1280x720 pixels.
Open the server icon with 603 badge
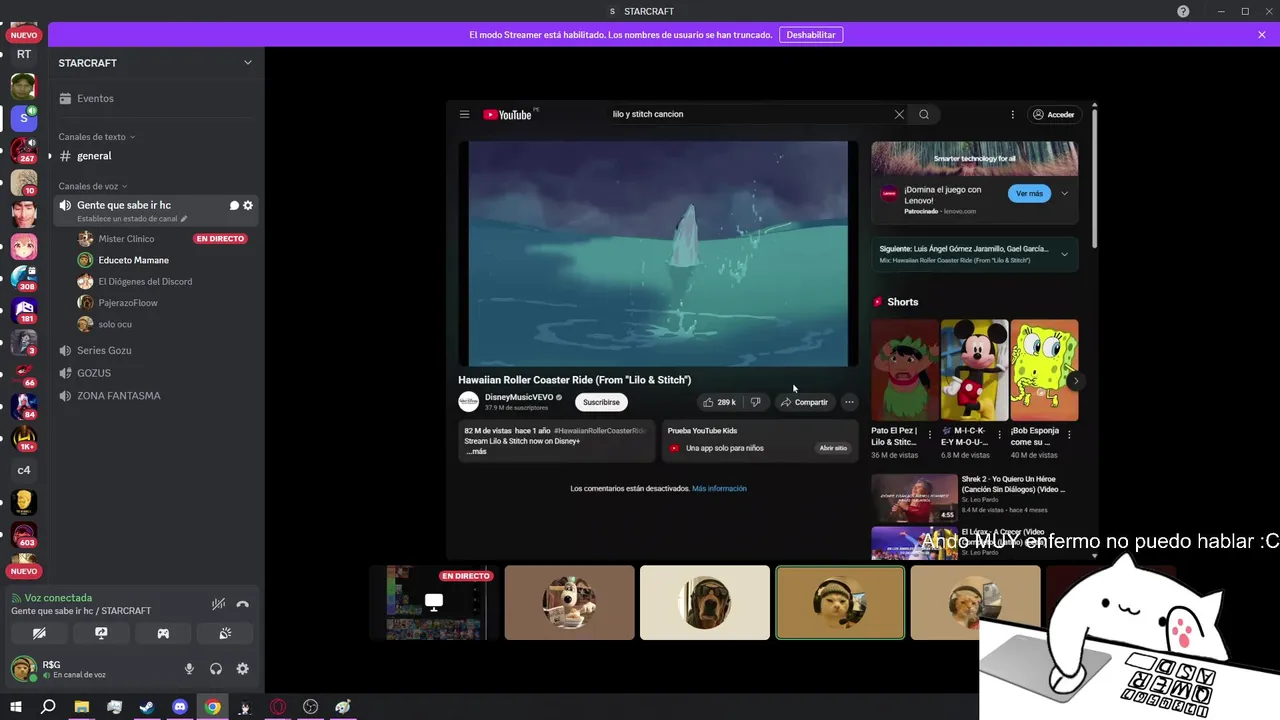(24, 535)
